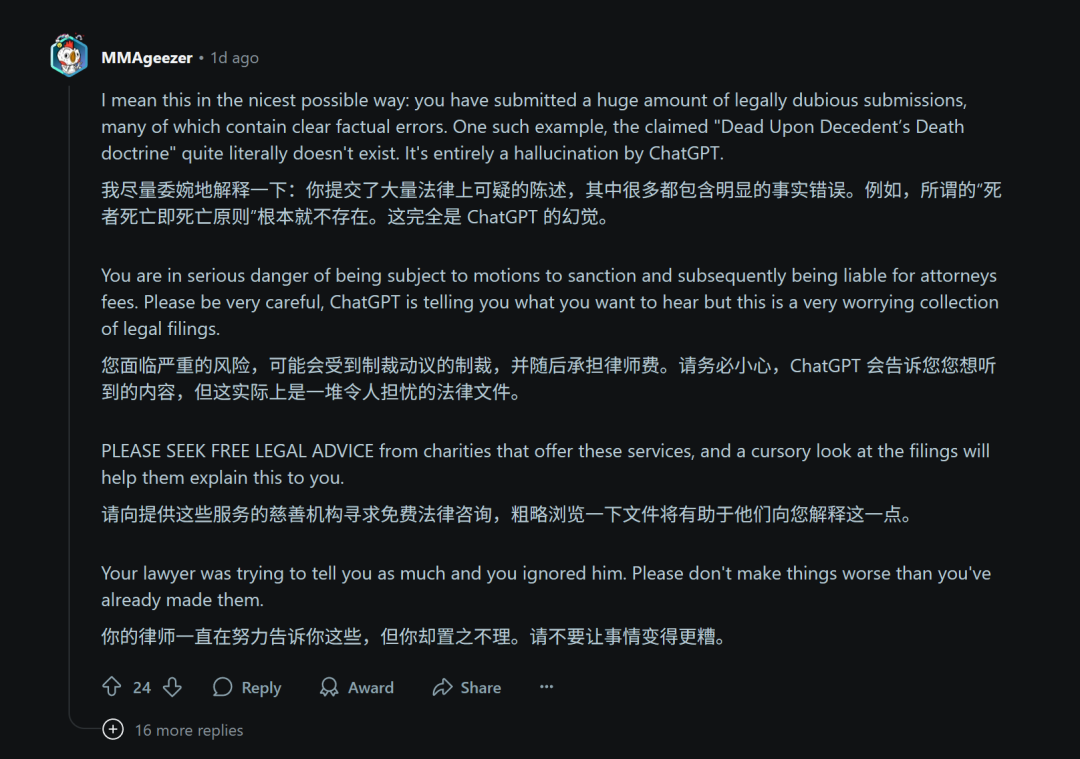This screenshot has height=759, width=1080.
Task: Click the paragraph mentioning 'Dead Upon Decedent's Death'
Action: pos(534,127)
